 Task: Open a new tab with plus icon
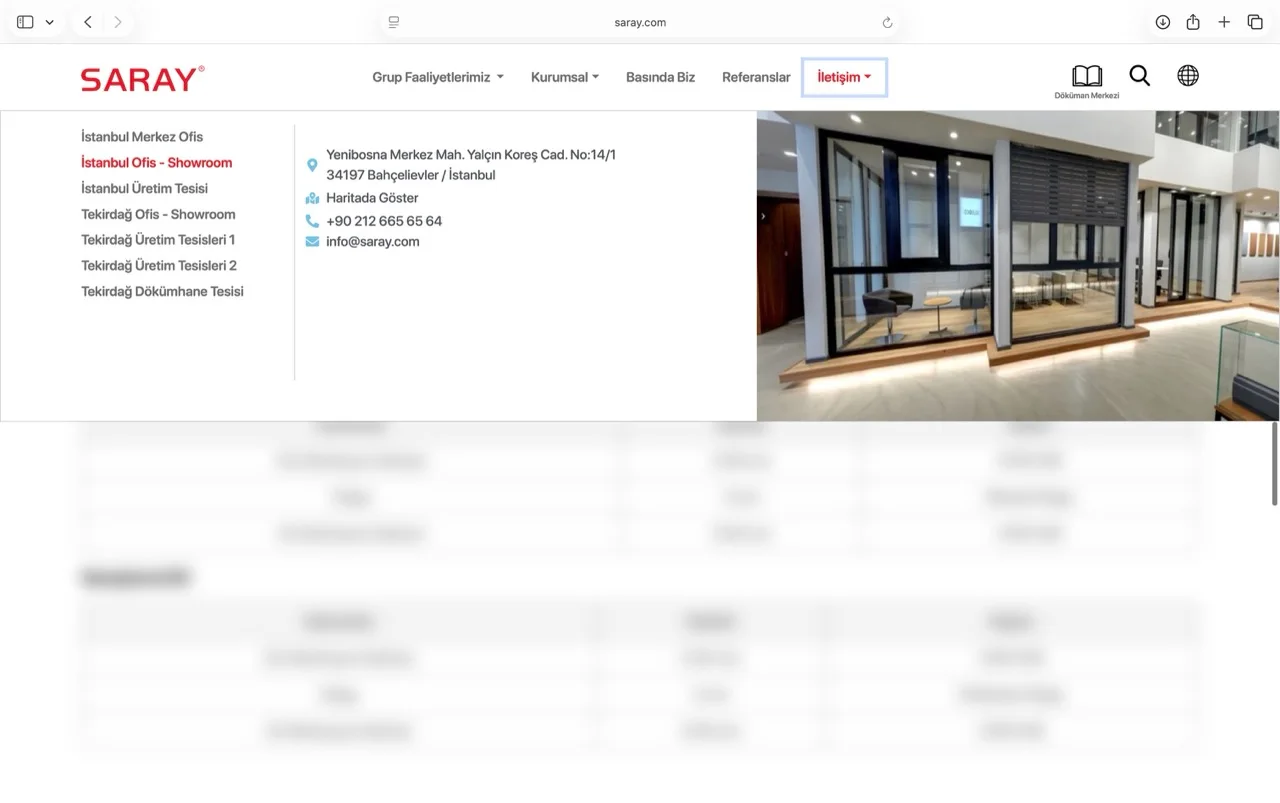pos(1224,22)
